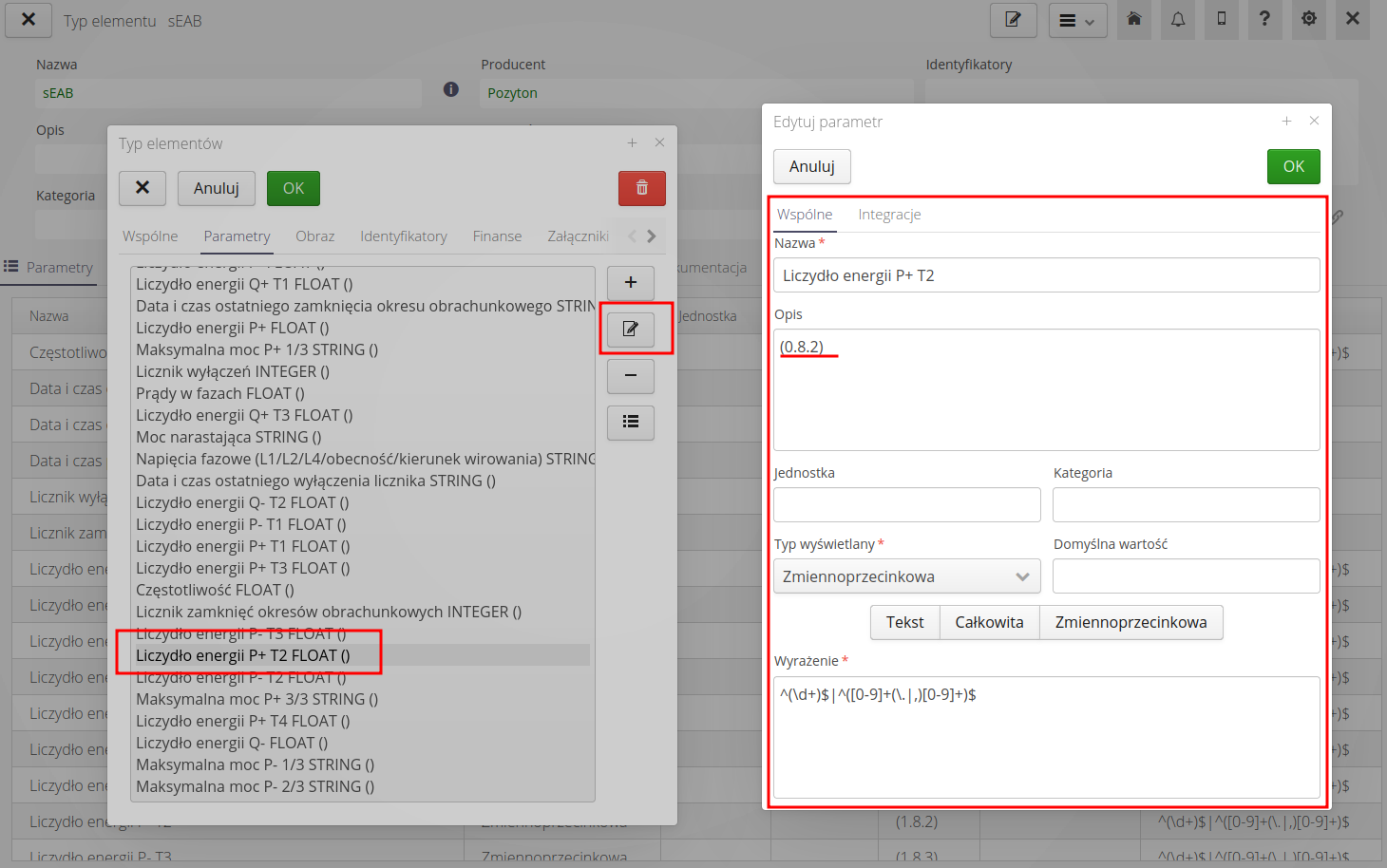Screen dimensions: 1387x868
Task: Click the home icon in top toolbar
Action: (x=1133, y=19)
